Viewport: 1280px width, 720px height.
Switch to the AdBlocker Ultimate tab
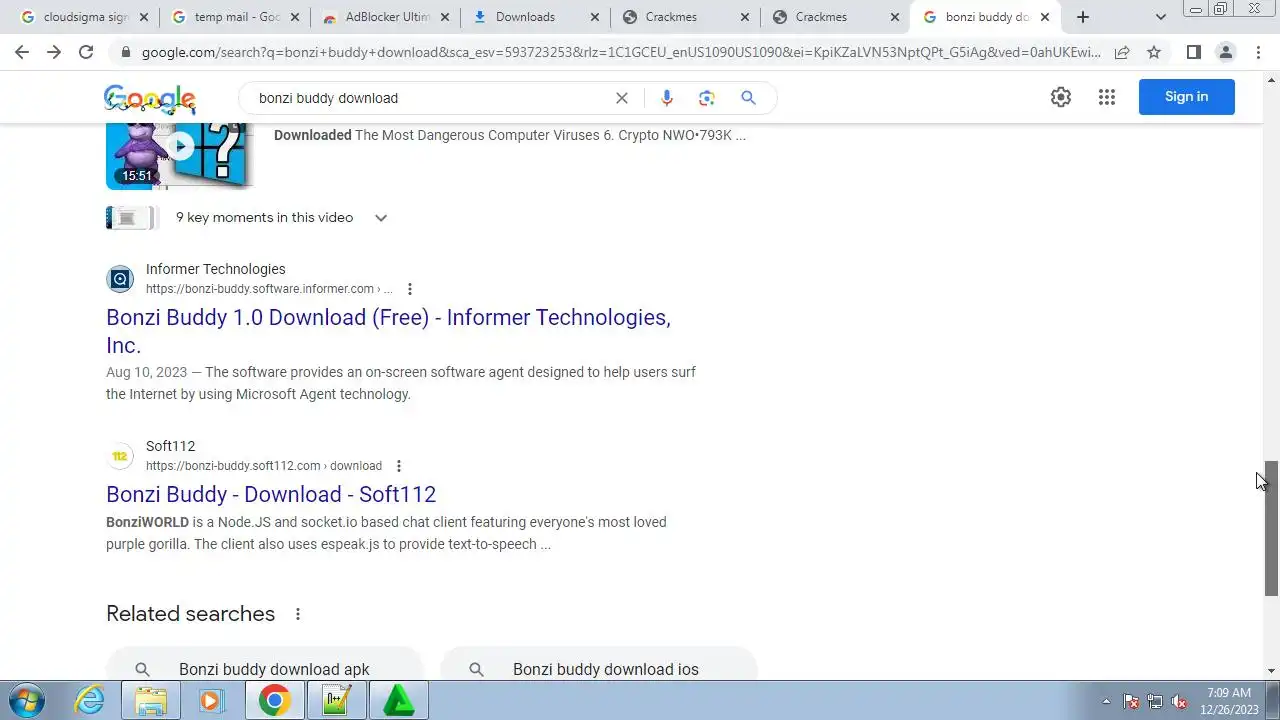(x=386, y=17)
